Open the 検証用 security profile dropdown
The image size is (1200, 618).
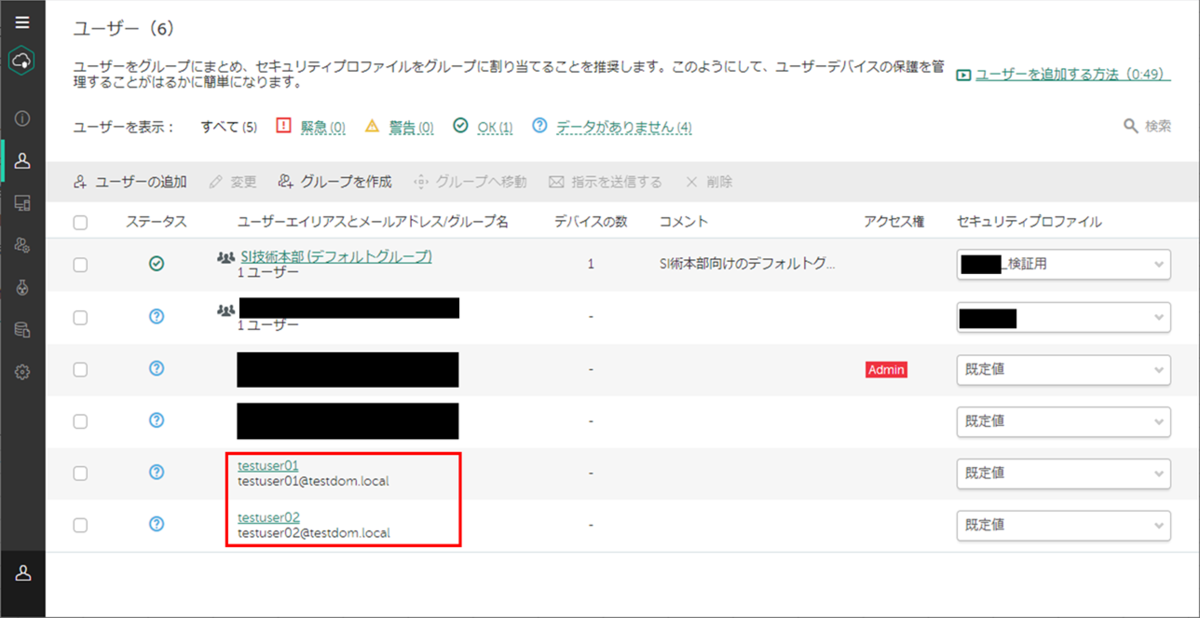click(1063, 264)
